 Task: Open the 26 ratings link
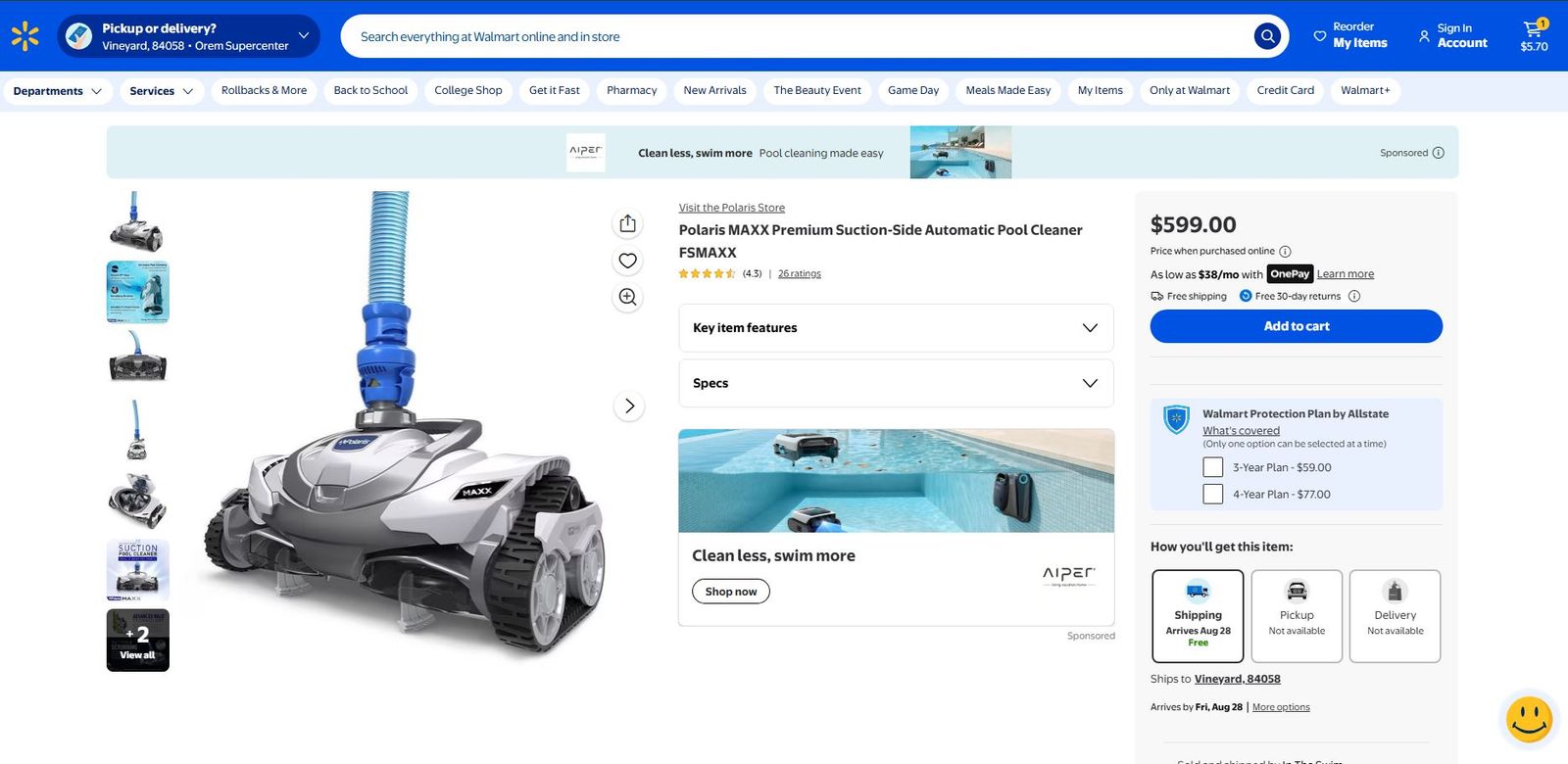coord(800,274)
